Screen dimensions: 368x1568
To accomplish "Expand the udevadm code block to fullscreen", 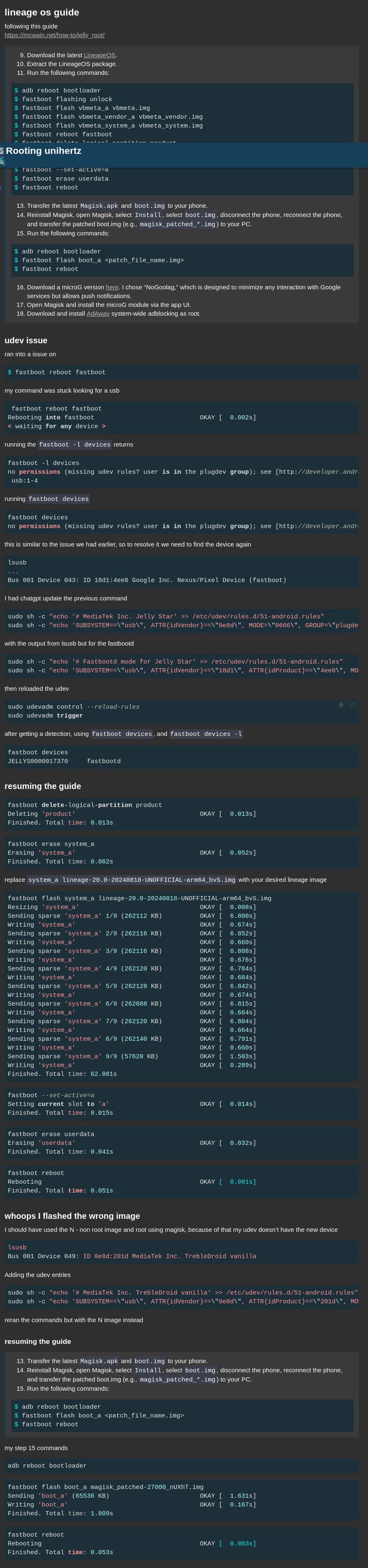I will 352,705.
